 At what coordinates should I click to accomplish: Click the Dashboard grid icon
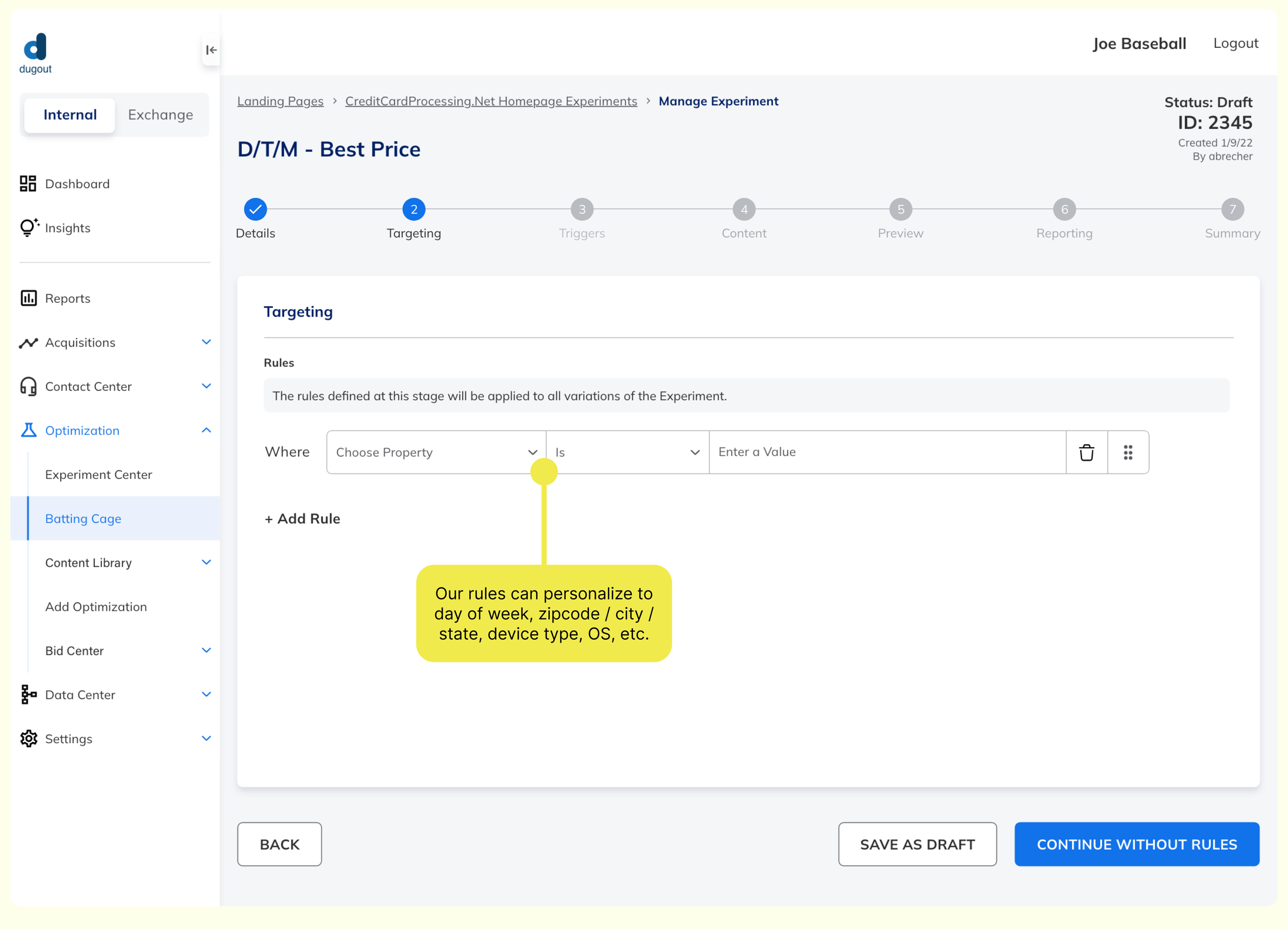point(28,183)
